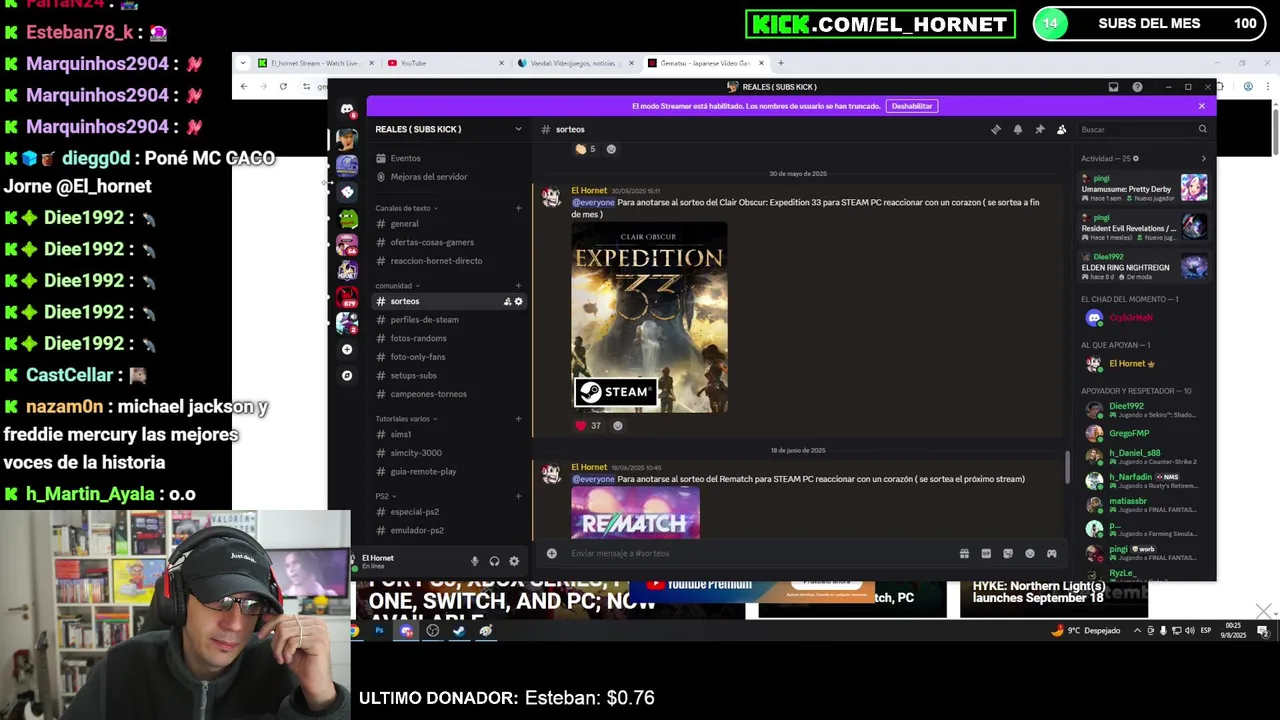Collapse the comunidad category

click(x=397, y=286)
